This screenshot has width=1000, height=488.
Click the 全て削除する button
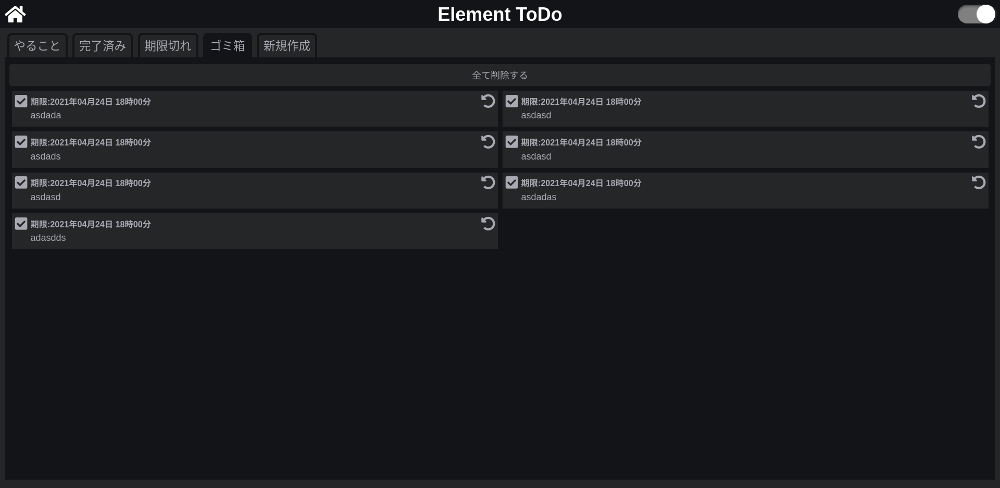point(500,75)
